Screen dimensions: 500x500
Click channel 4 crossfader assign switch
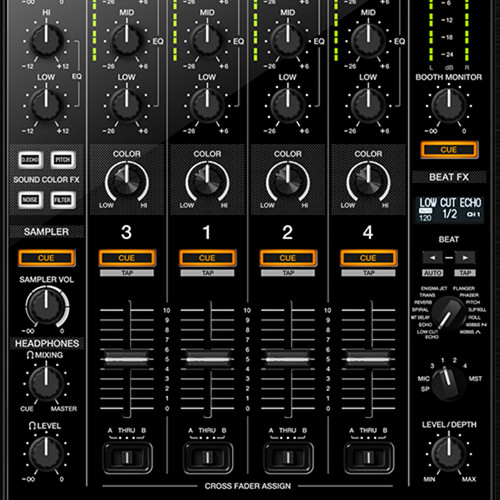[x=368, y=457]
